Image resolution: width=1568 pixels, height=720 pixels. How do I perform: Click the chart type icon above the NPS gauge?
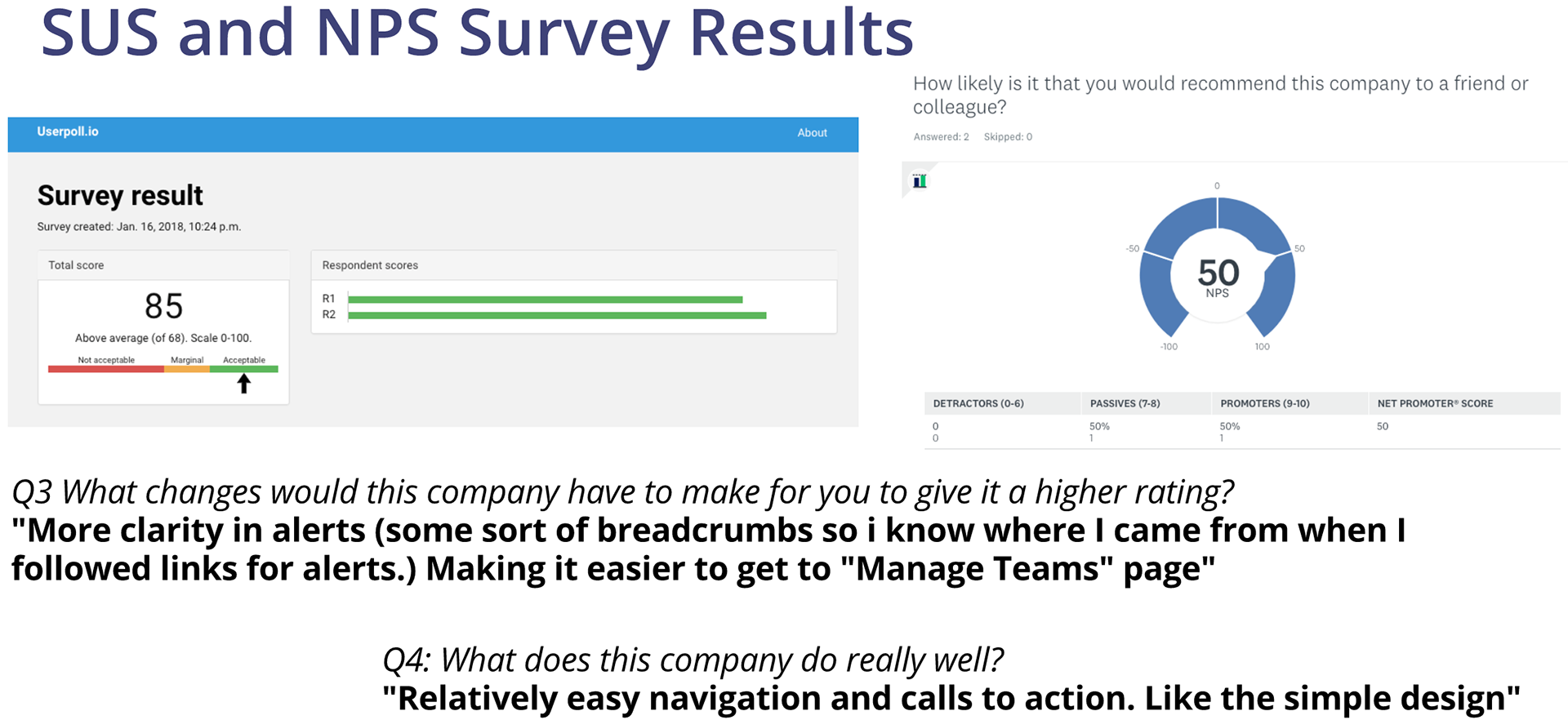920,181
